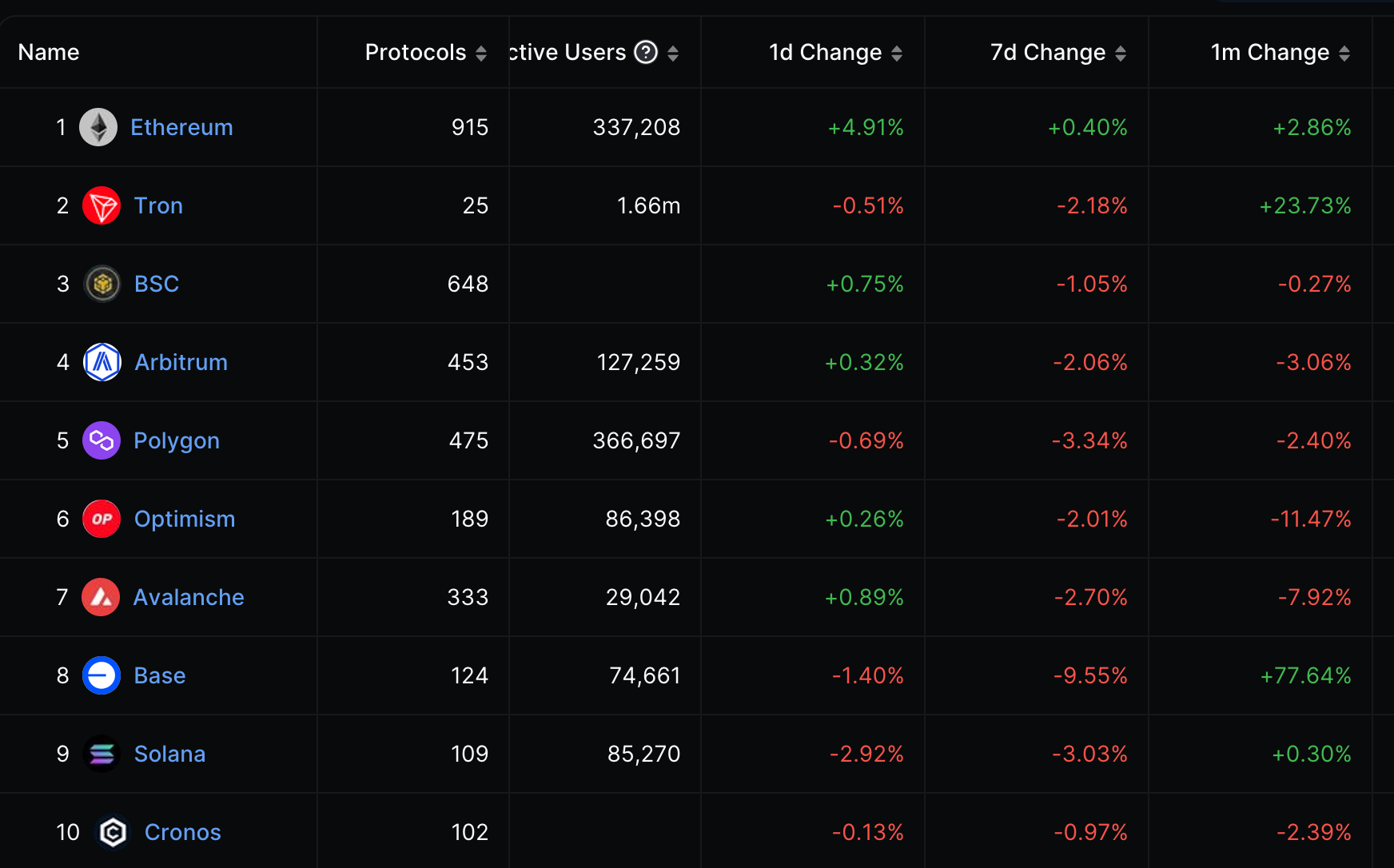Select Optimism's -11.47% 1m change
Viewport: 1394px width, 868px height.
pos(1311,519)
